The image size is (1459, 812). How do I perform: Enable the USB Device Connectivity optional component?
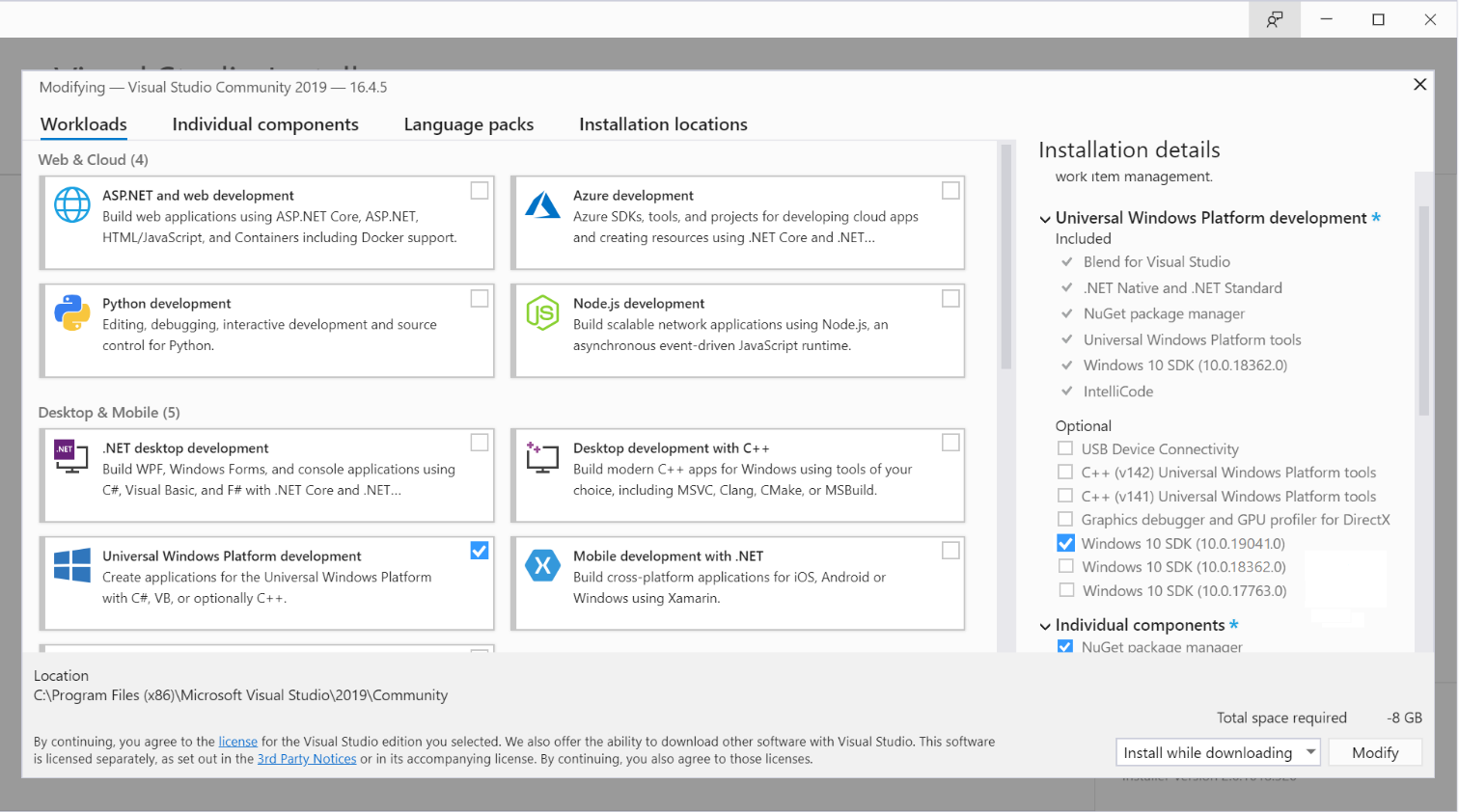point(1065,447)
